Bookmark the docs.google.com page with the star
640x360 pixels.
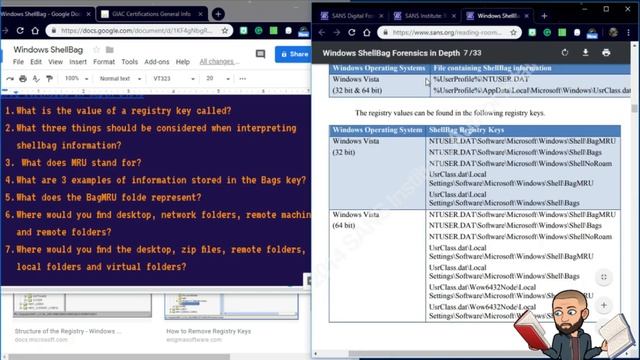pyautogui.click(x=225, y=31)
